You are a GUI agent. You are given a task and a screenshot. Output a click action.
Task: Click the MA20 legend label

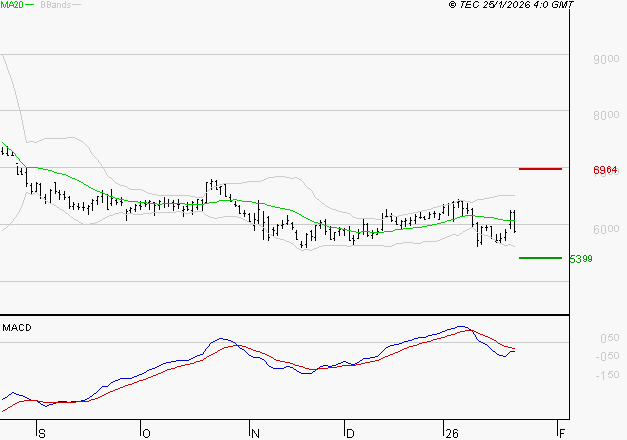[12, 5]
